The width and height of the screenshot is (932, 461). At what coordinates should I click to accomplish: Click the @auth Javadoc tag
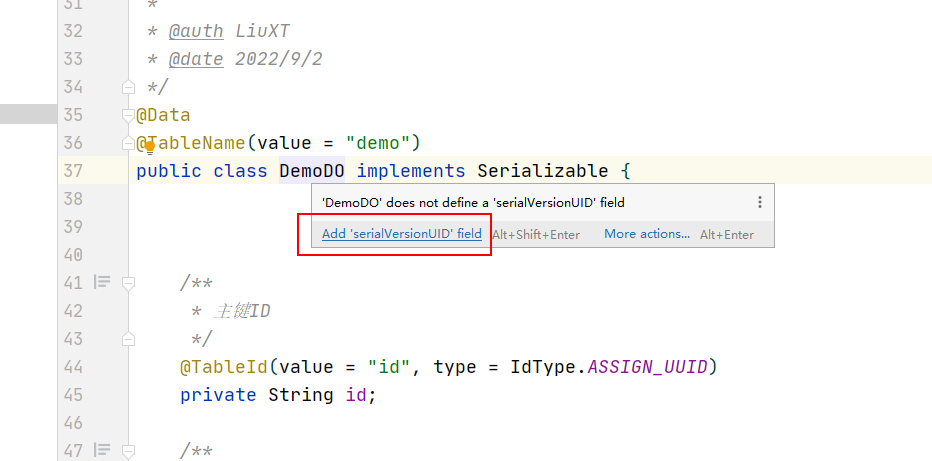pyautogui.click(x=195, y=31)
